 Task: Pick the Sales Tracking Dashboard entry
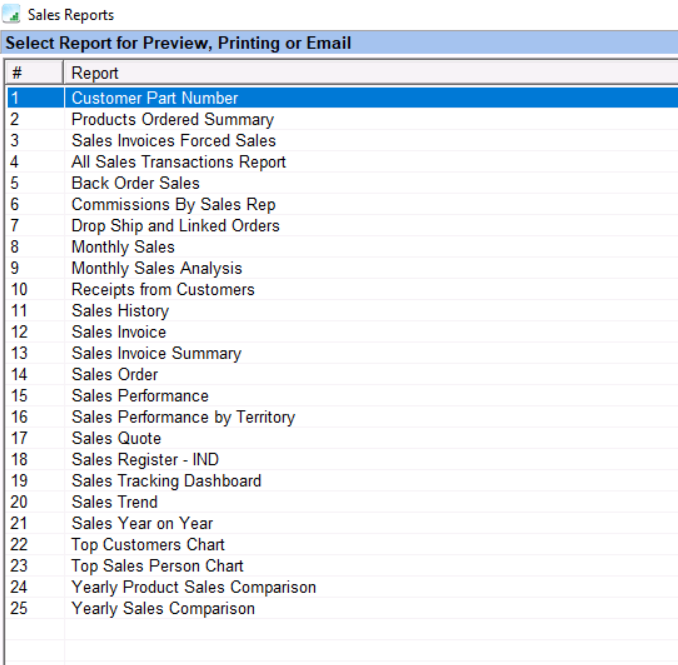166,481
